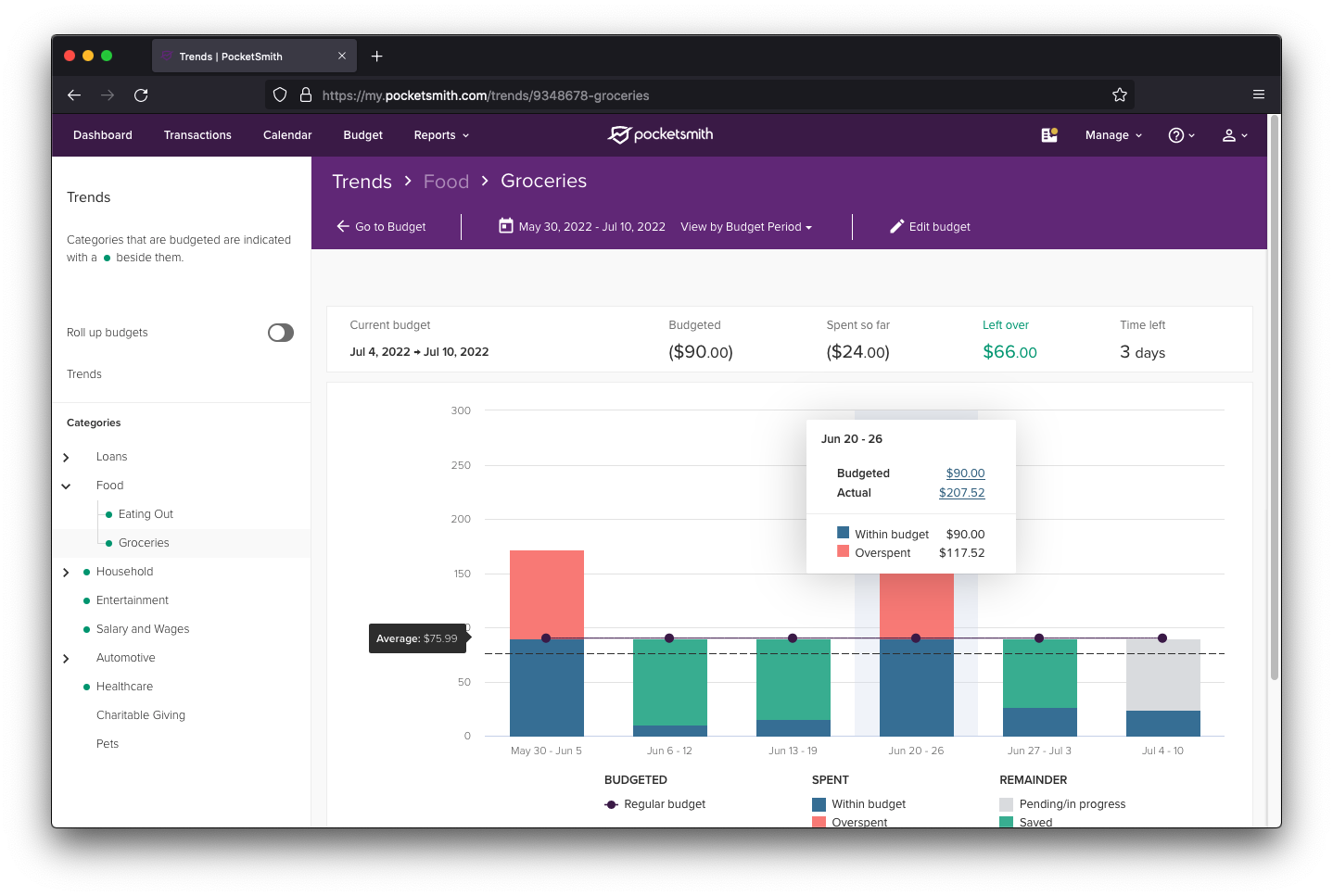Click the notifications news icon in header
Viewport: 1333px width, 896px height.
(x=1048, y=135)
